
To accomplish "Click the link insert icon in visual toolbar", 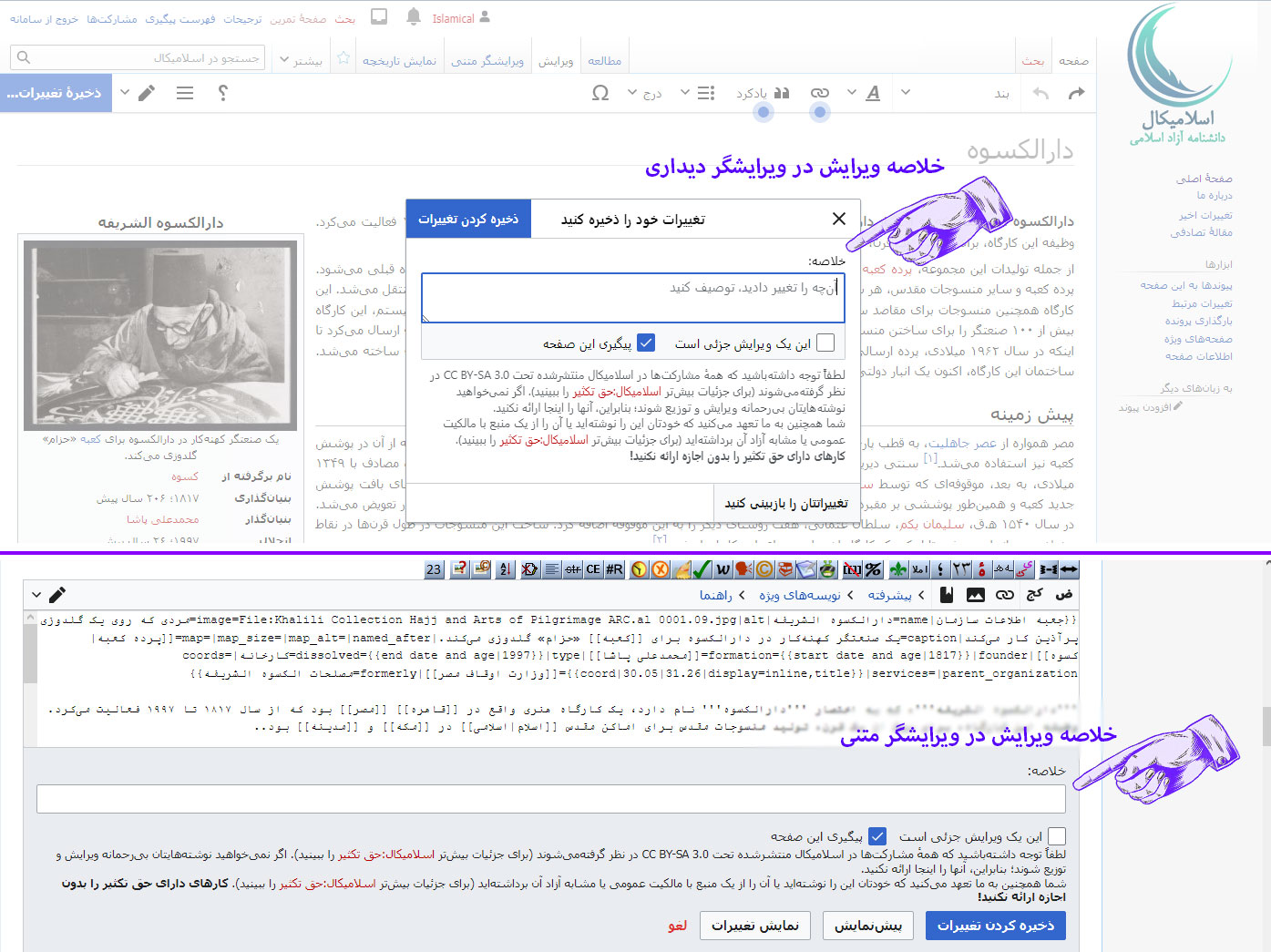I will [820, 93].
